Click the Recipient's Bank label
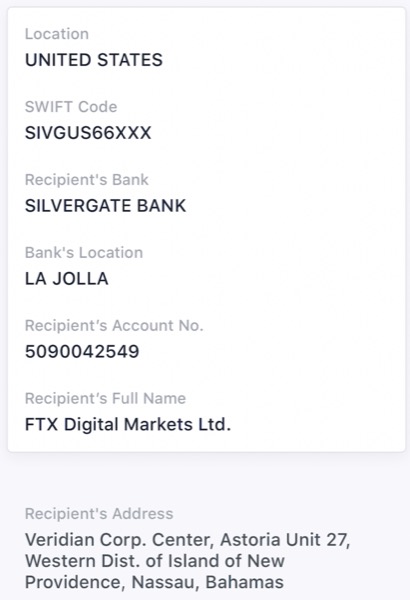Viewport: 410px width, 600px height. [x=87, y=180]
